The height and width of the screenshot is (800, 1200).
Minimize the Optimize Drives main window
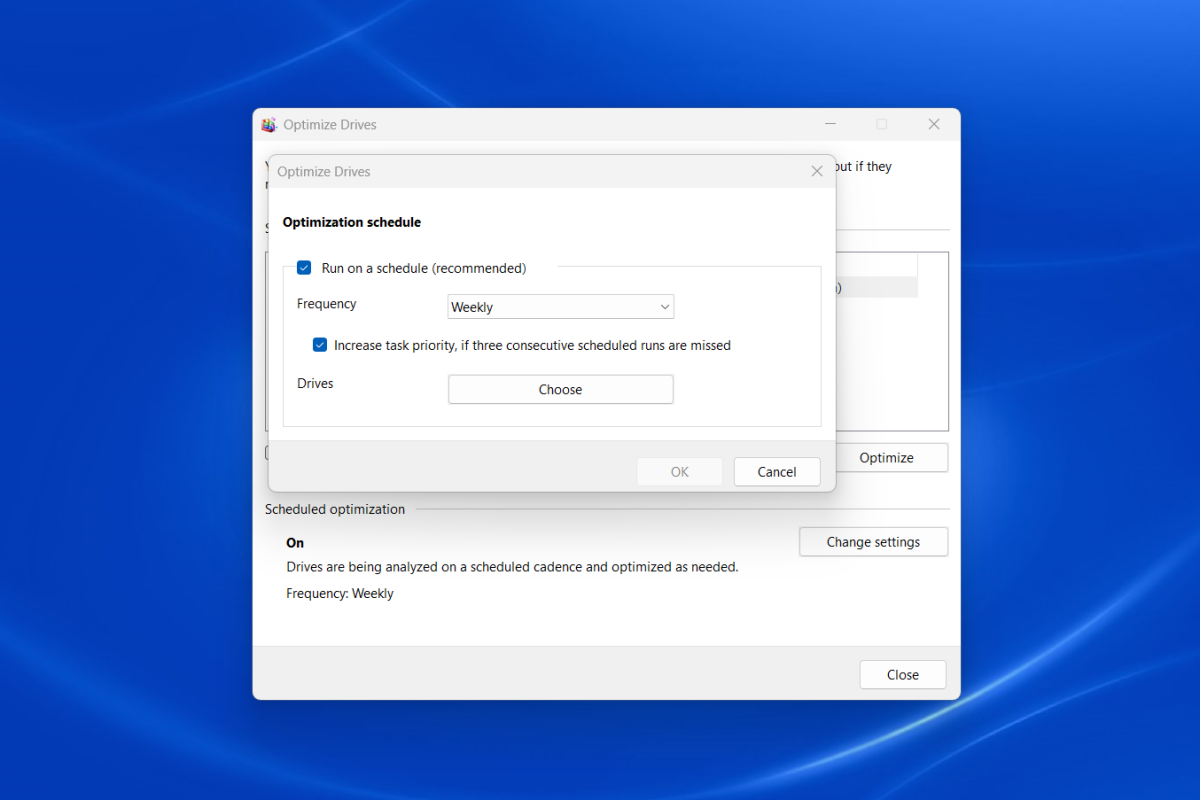pos(831,125)
